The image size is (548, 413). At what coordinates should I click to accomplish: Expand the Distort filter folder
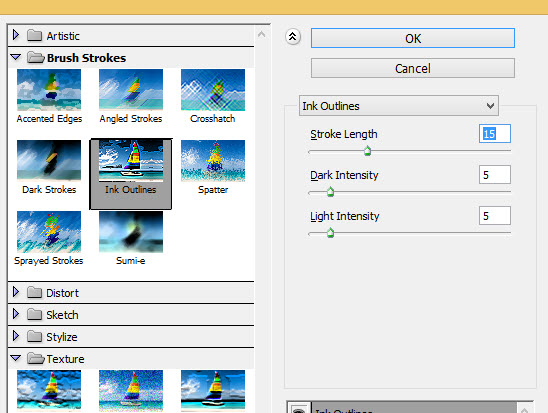[x=16, y=292]
